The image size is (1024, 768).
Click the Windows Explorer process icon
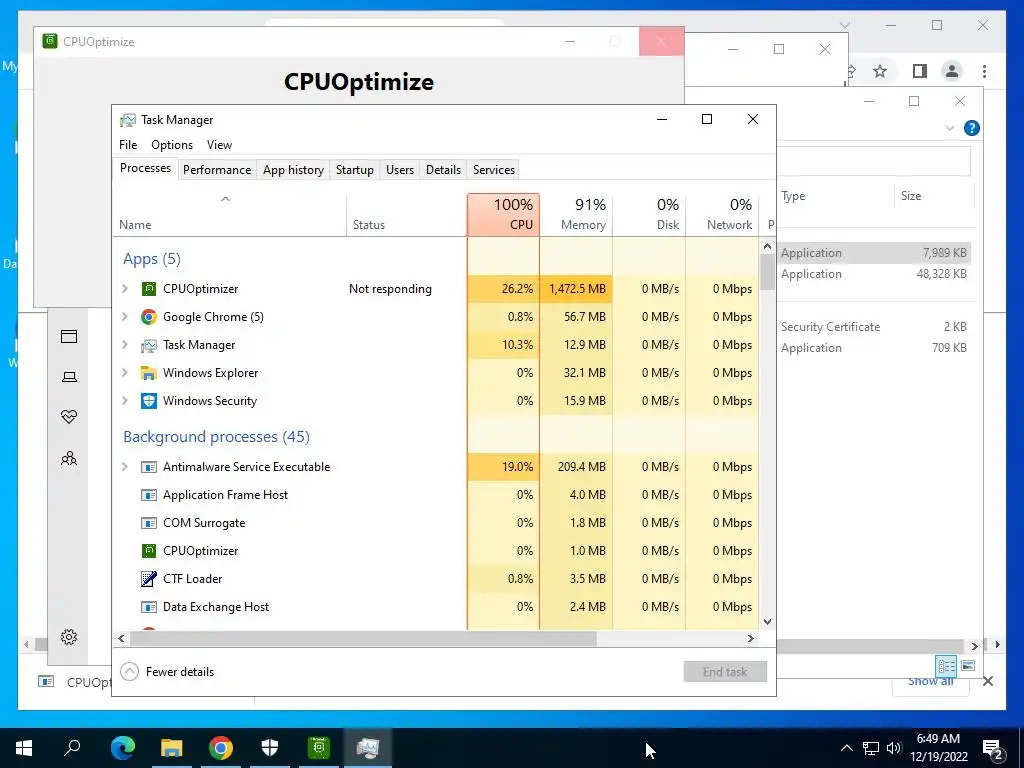(149, 373)
